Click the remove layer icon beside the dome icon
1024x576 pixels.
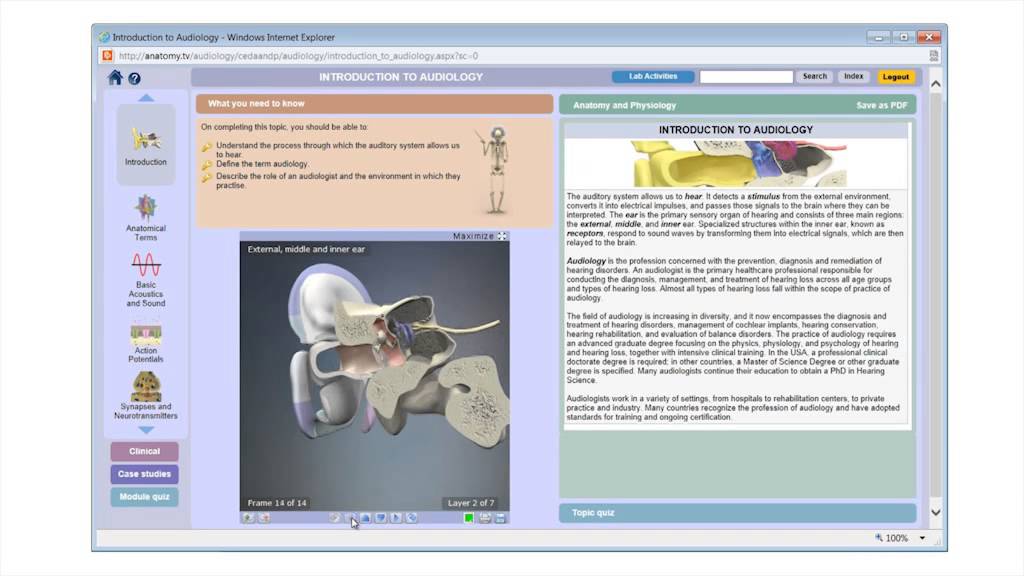(381, 518)
